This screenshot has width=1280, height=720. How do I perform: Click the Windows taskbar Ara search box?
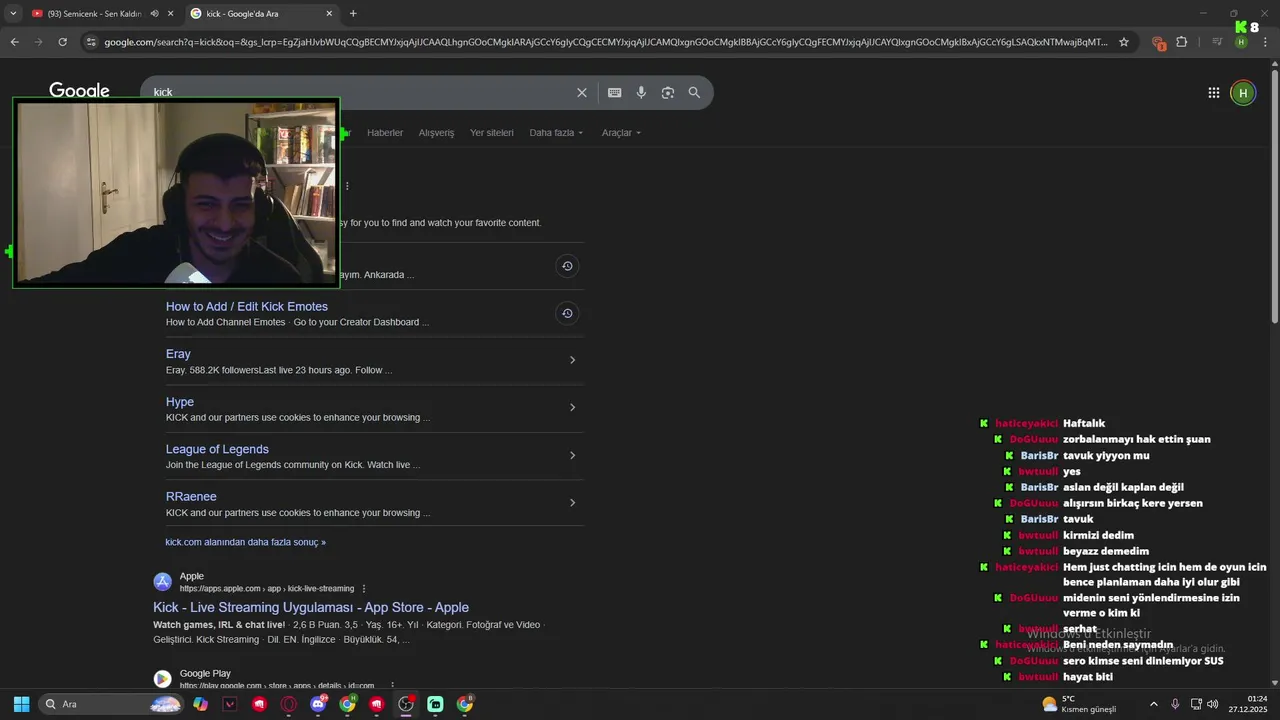[111, 704]
